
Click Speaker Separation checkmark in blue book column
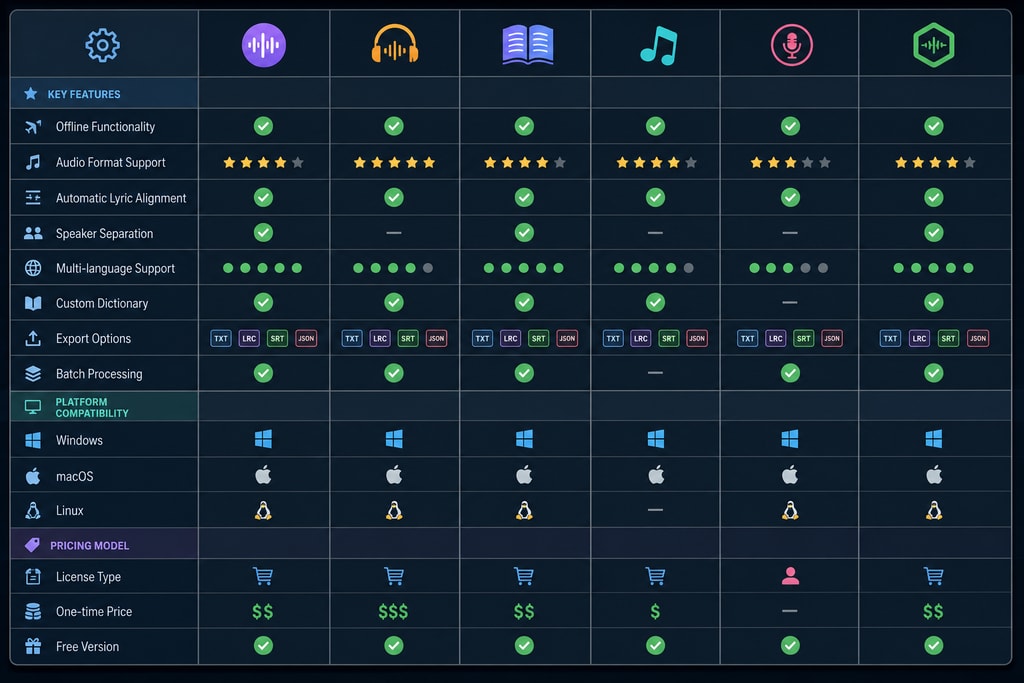click(x=524, y=232)
